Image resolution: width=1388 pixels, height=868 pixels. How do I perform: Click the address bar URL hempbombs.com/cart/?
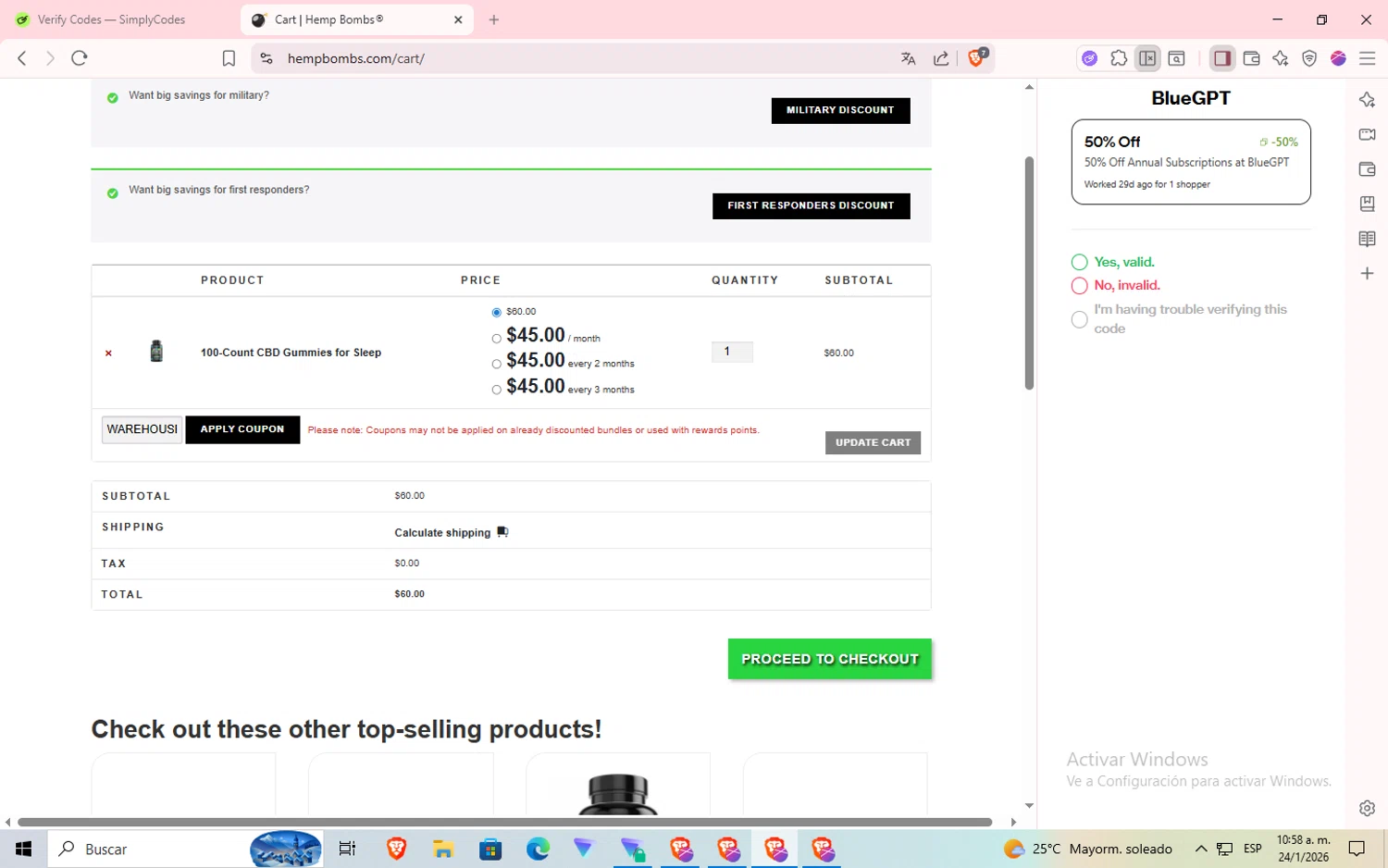tap(356, 58)
